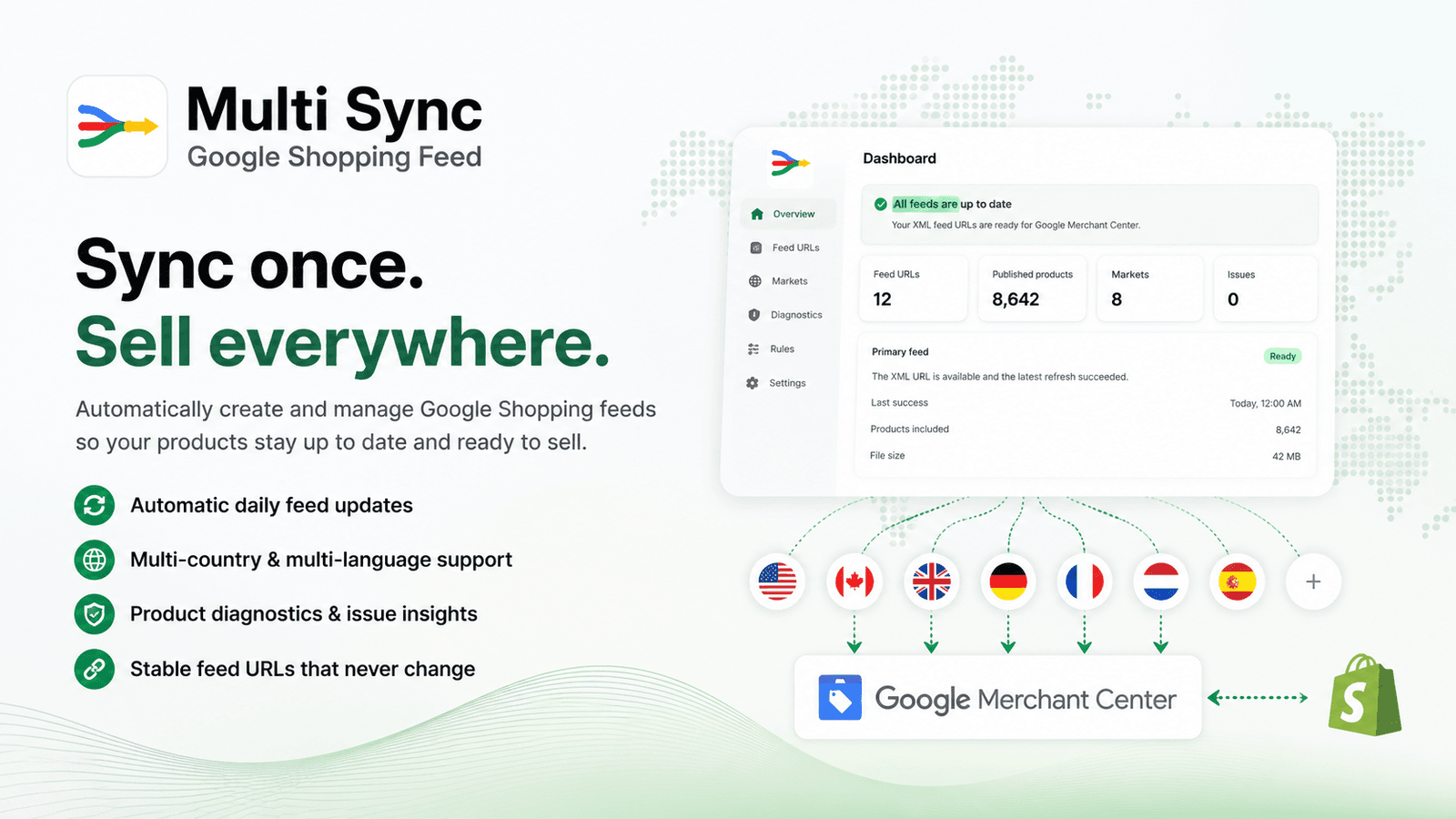Viewport: 1456px width, 819px height.
Task: Open the Feed URLs menu item
Action: (x=785, y=248)
